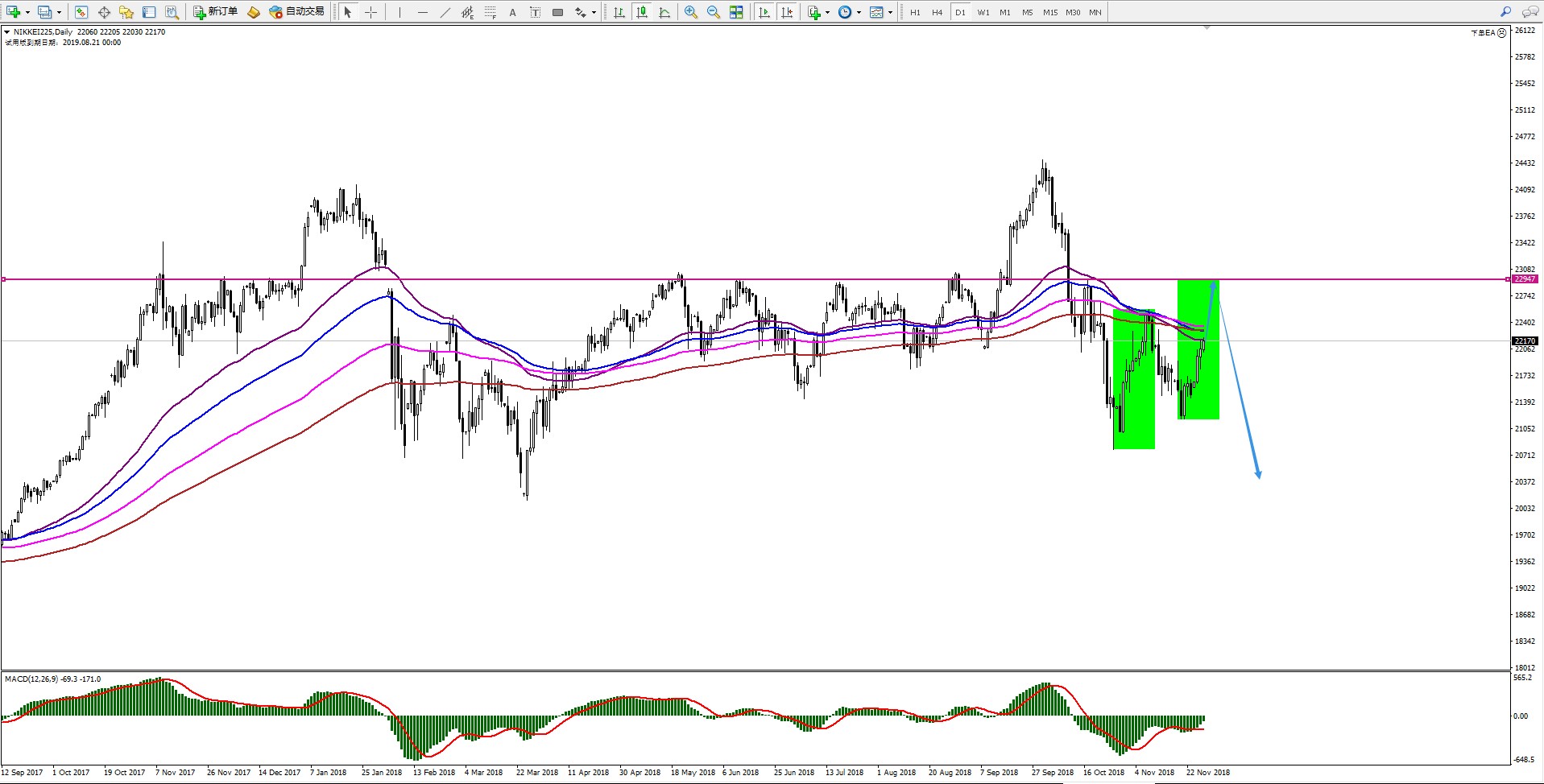Open the Market Watch window icon

(x=81, y=12)
